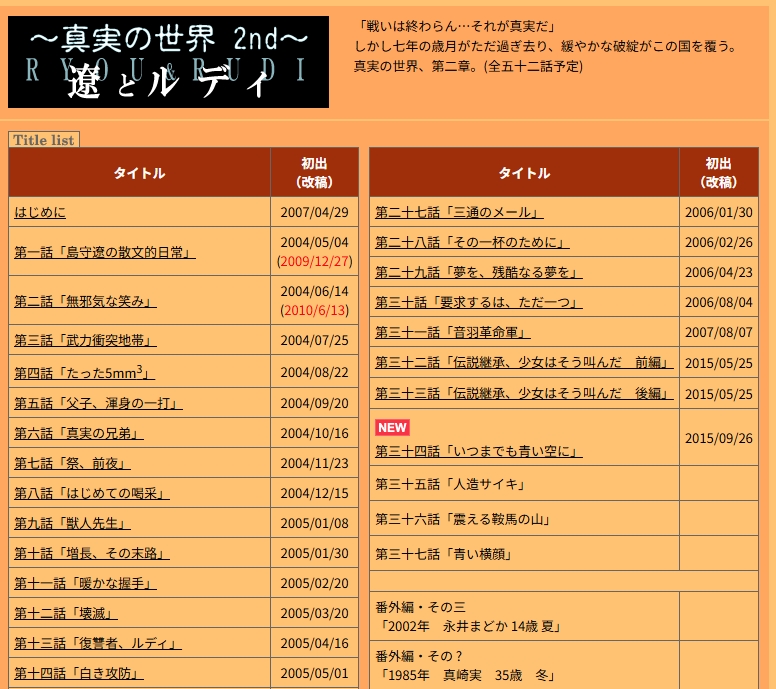Open 第八話「はじめての喝采」
The height and width of the screenshot is (689, 776).
tap(92, 493)
